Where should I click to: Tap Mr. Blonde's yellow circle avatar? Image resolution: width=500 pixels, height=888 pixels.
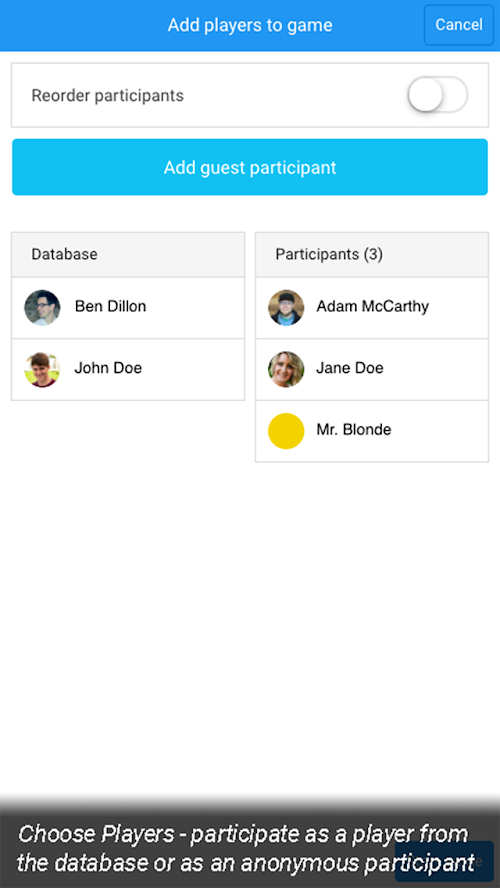point(286,431)
